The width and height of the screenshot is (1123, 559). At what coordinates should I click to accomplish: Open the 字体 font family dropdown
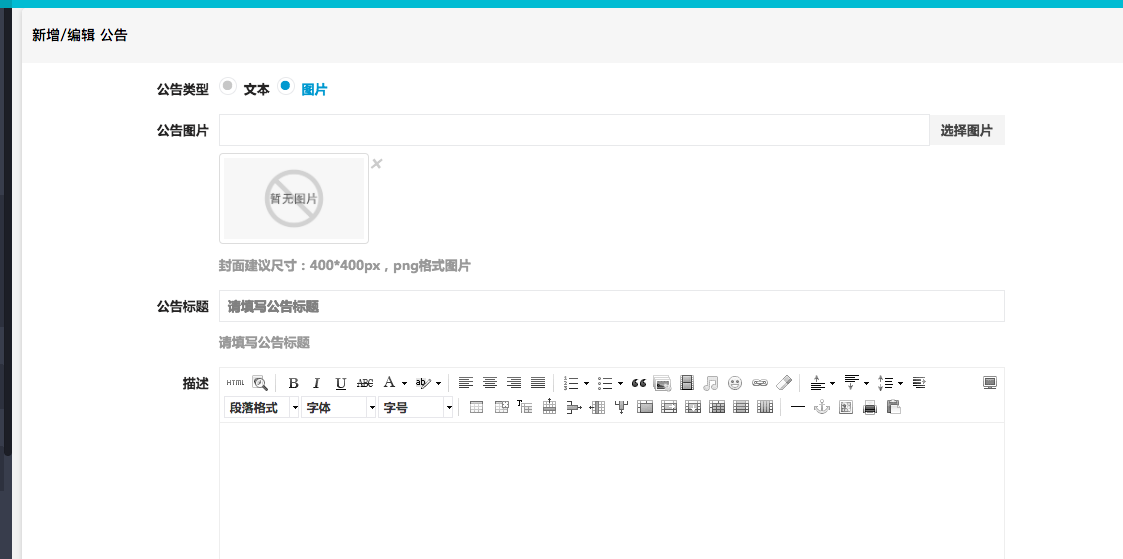(338, 407)
